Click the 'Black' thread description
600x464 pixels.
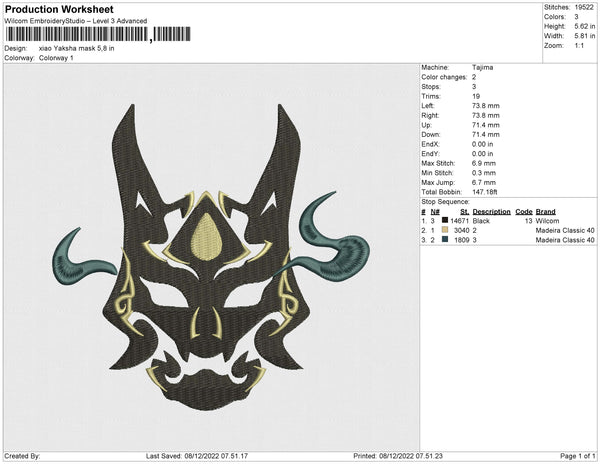point(481,221)
